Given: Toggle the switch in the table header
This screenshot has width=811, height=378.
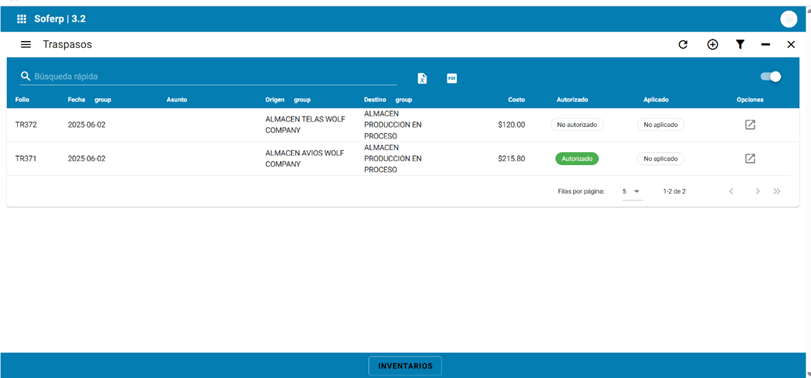Looking at the screenshot, I should tap(771, 77).
